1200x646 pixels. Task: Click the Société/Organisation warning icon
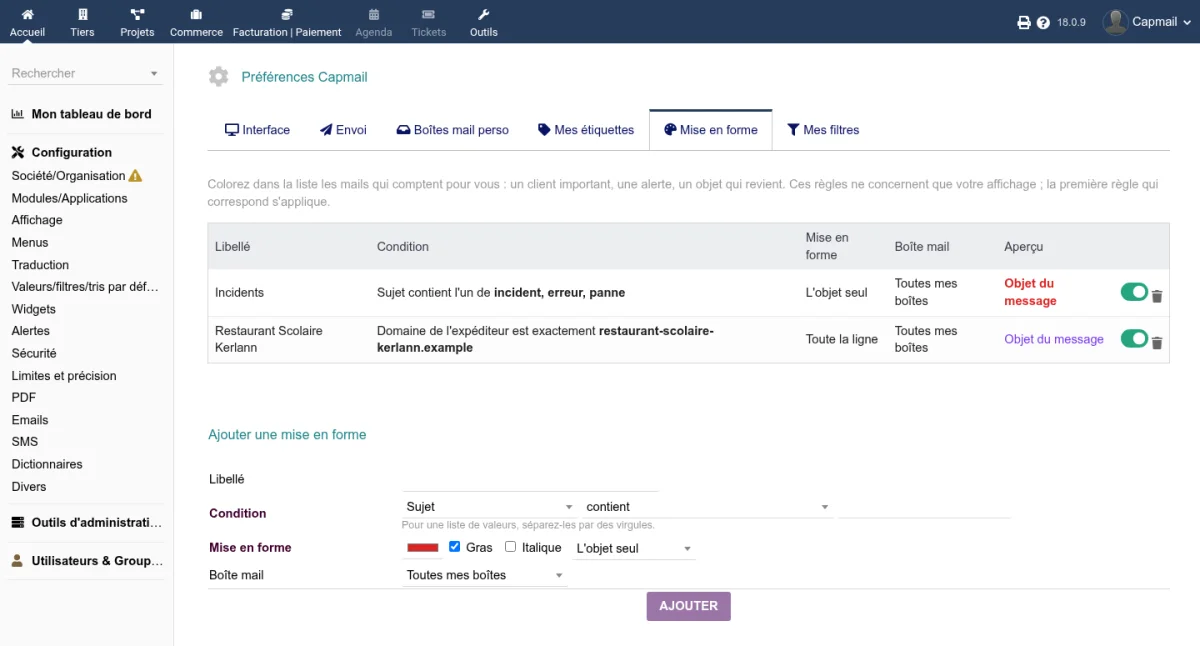[x=136, y=176]
